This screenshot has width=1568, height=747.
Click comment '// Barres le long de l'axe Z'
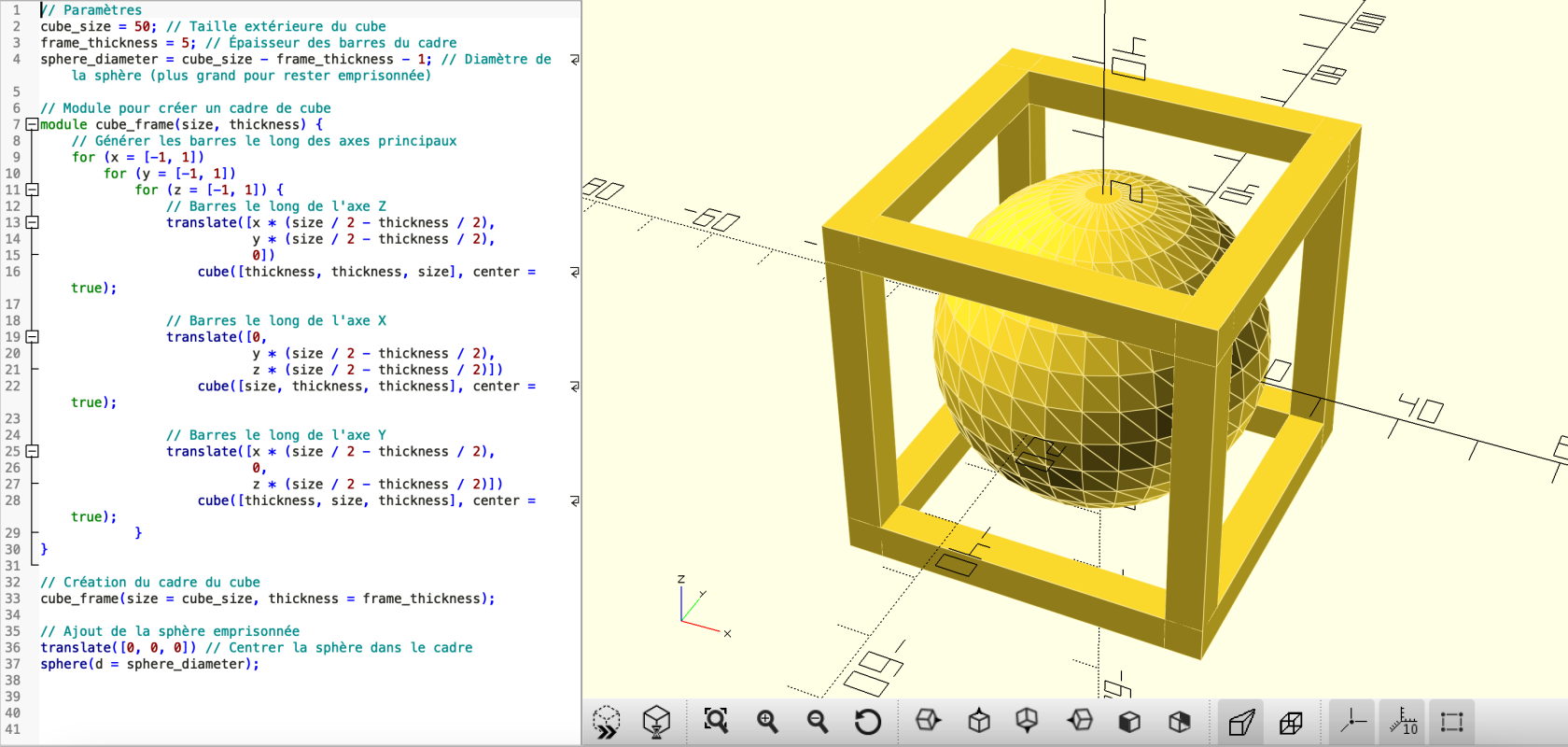(x=276, y=206)
